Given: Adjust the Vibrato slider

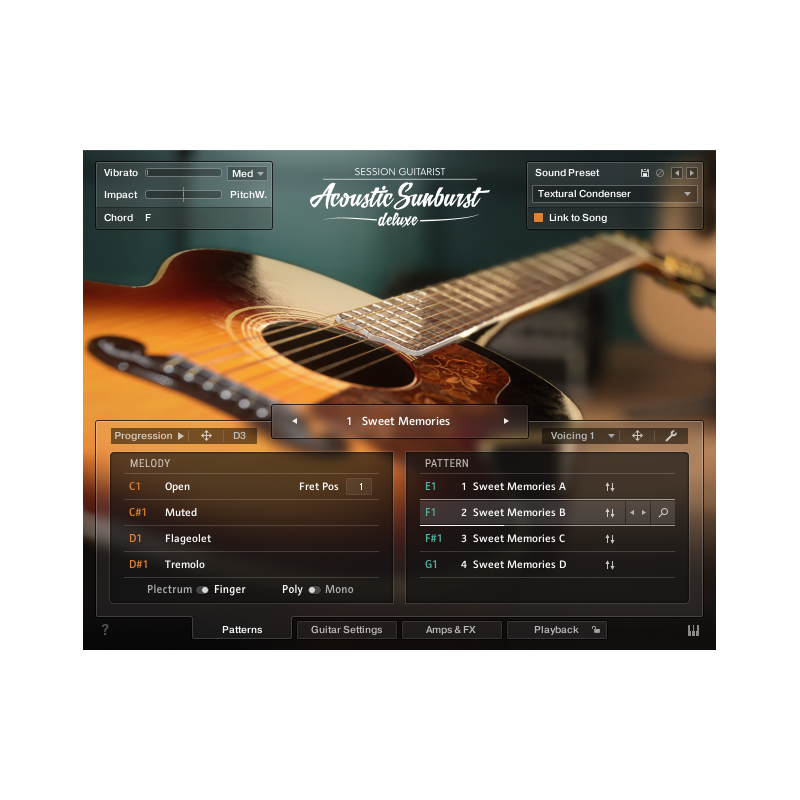Looking at the screenshot, I should pyautogui.click(x=183, y=173).
